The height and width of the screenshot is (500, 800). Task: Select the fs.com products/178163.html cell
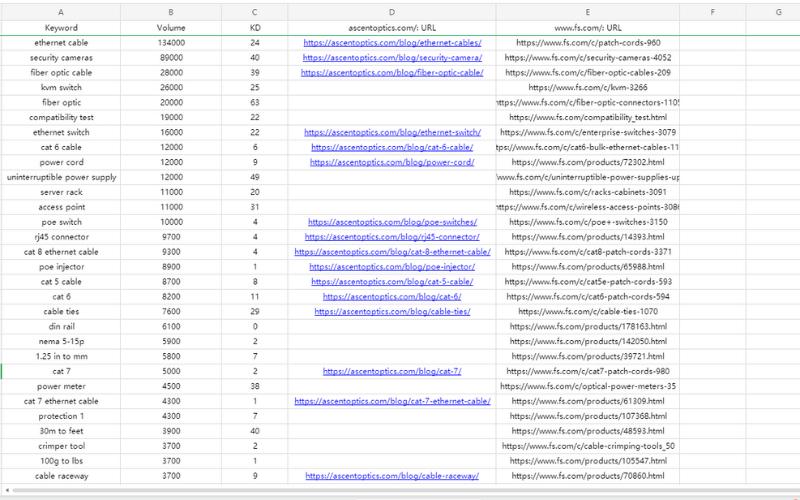(x=588, y=326)
